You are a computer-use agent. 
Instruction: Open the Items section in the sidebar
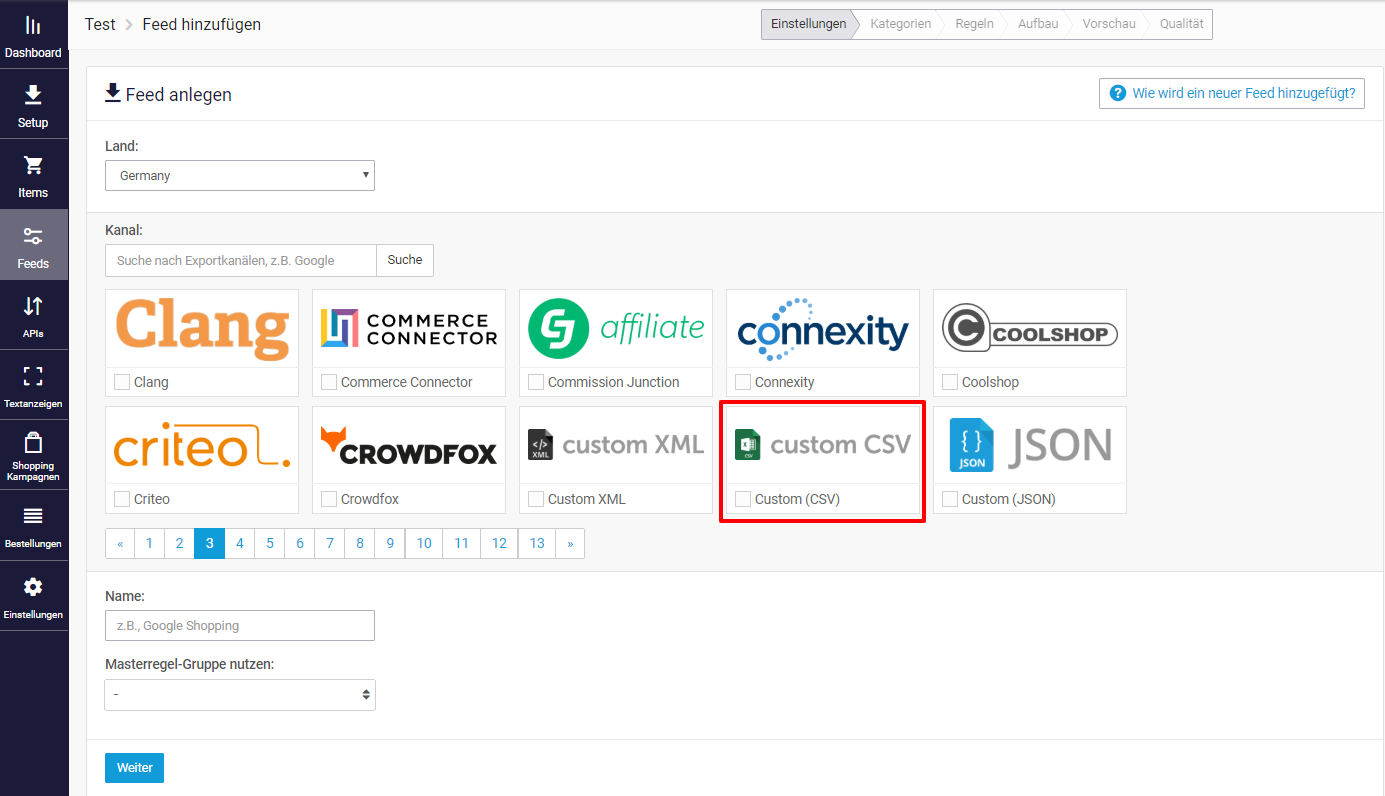(33, 174)
